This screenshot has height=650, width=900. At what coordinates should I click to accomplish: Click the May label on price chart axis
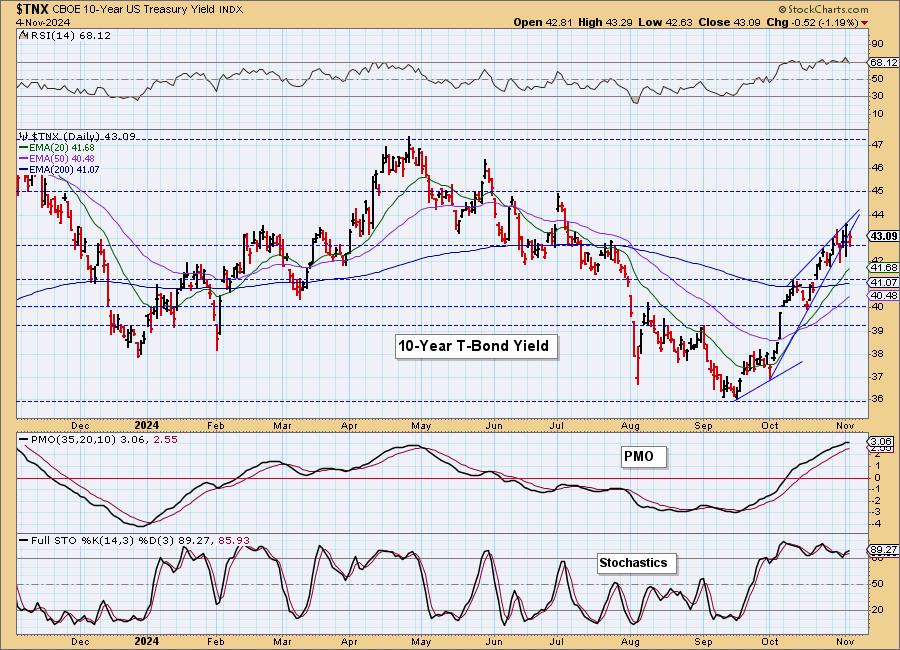(421, 425)
